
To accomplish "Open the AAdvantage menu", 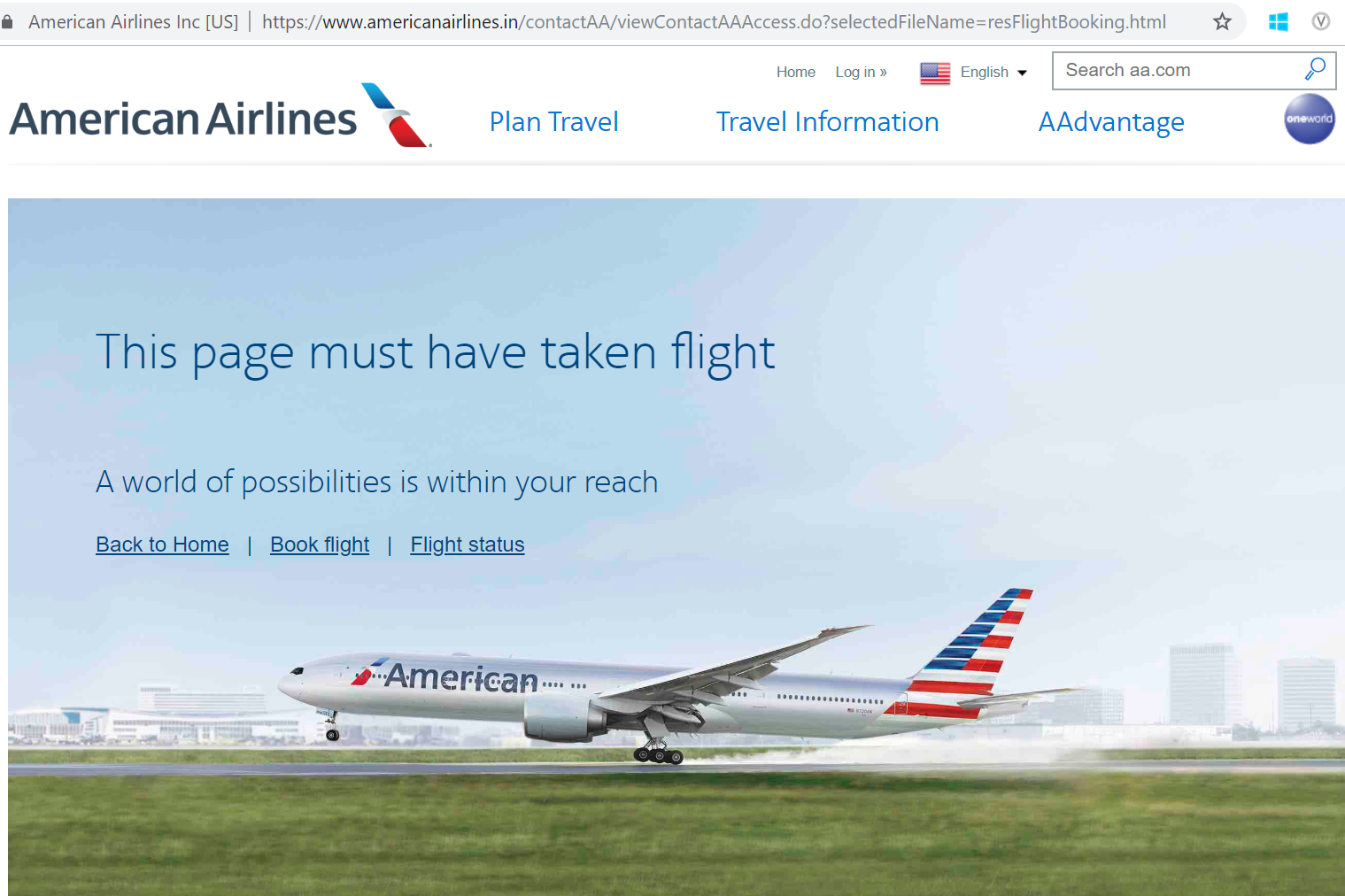I will click(1111, 122).
